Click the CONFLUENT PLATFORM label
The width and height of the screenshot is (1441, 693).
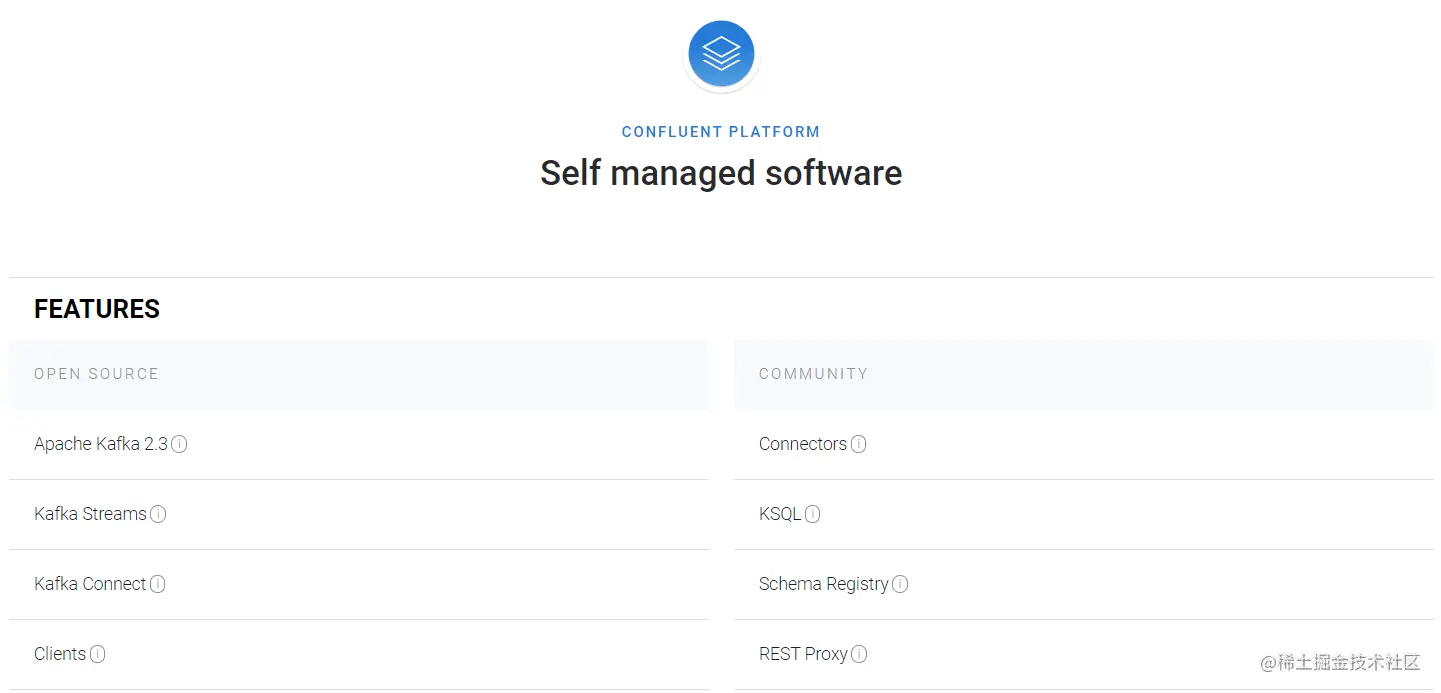click(721, 132)
